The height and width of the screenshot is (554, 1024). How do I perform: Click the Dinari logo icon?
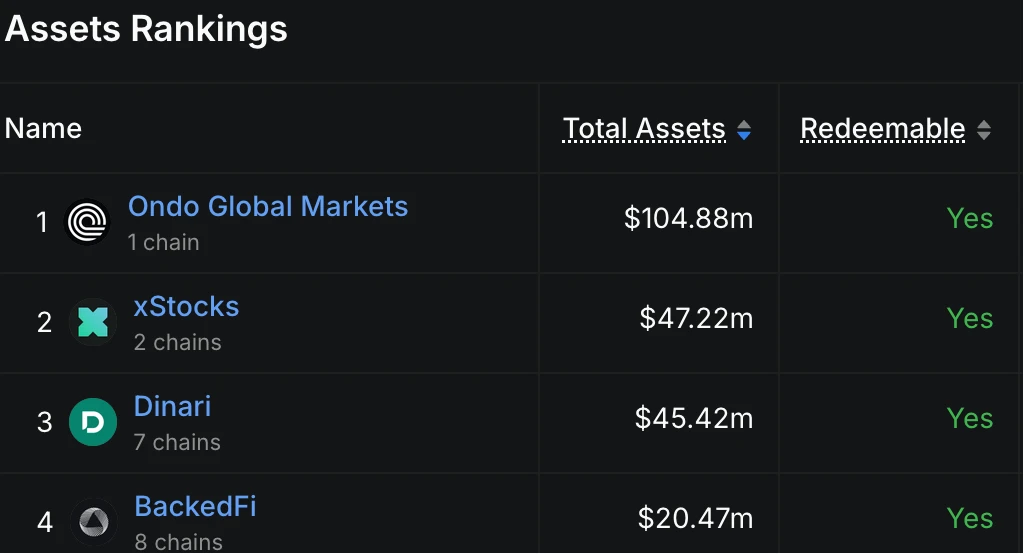(93, 422)
